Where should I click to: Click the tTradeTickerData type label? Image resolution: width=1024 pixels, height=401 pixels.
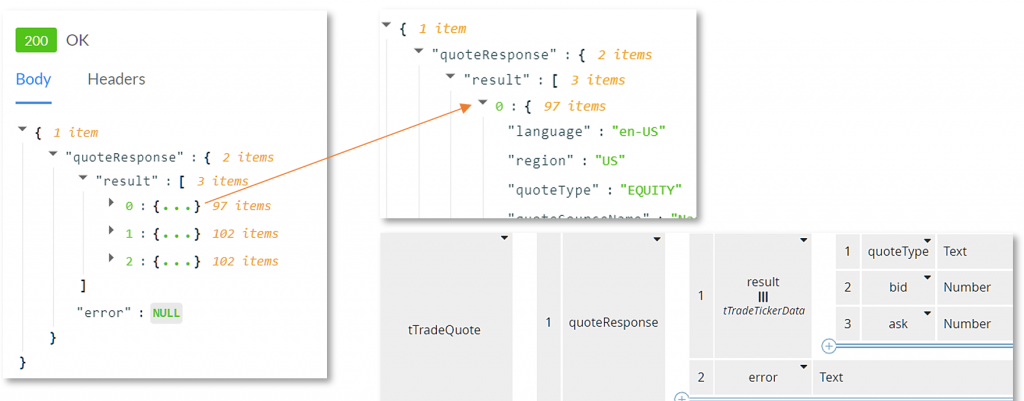[x=762, y=311]
